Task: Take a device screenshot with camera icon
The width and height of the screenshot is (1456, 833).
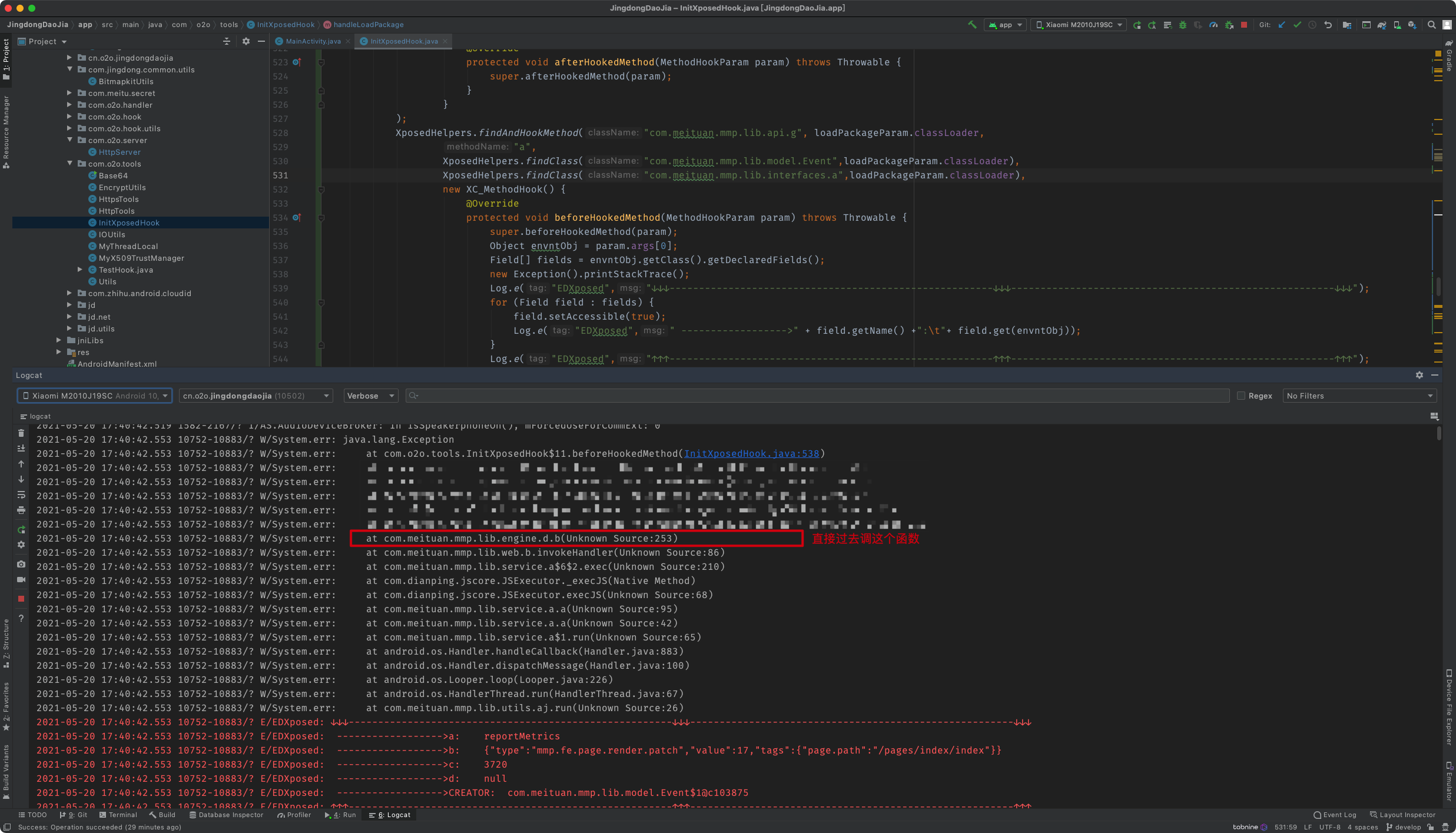Action: click(x=21, y=564)
